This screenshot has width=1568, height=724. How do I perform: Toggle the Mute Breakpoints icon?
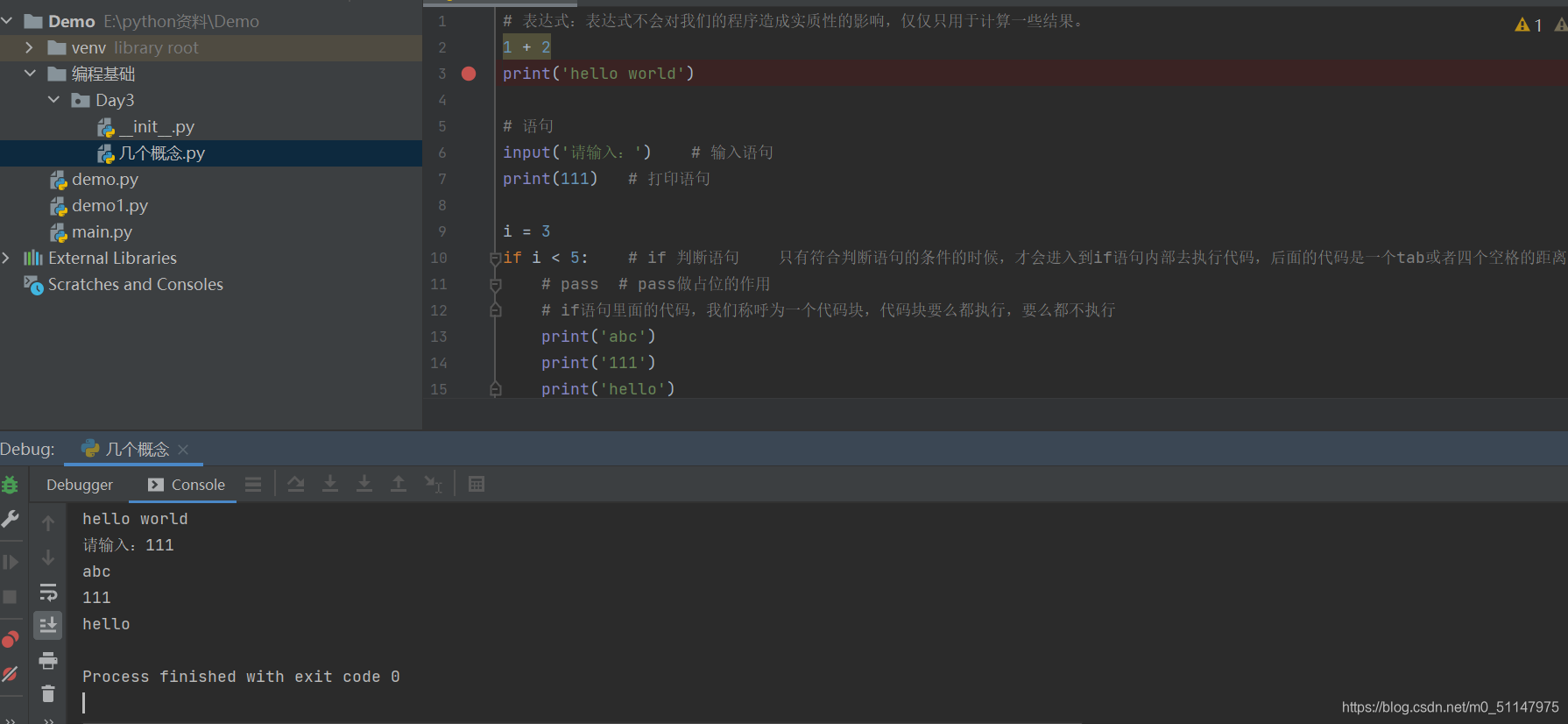(10, 674)
